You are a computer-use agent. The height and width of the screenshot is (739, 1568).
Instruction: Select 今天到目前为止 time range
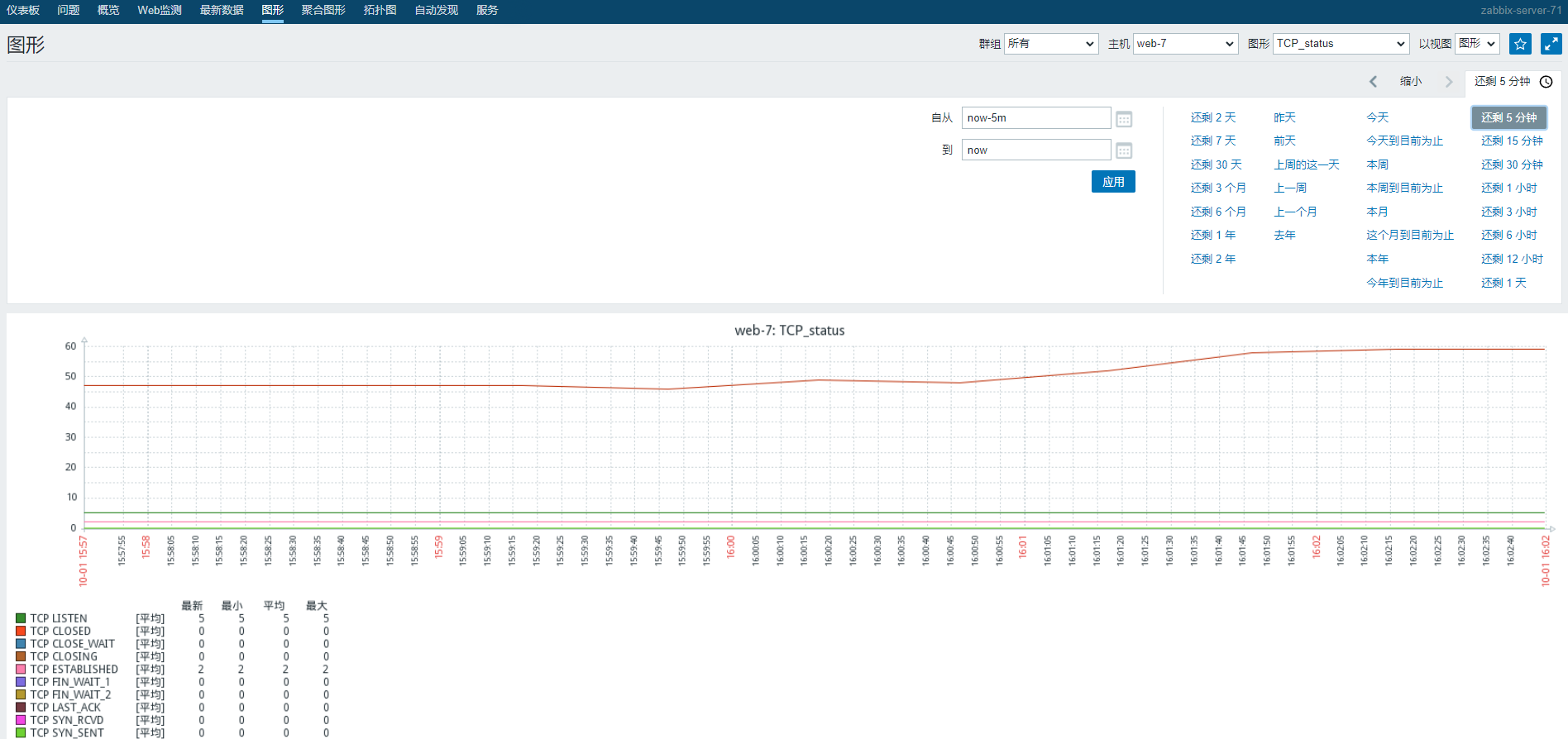(1404, 141)
